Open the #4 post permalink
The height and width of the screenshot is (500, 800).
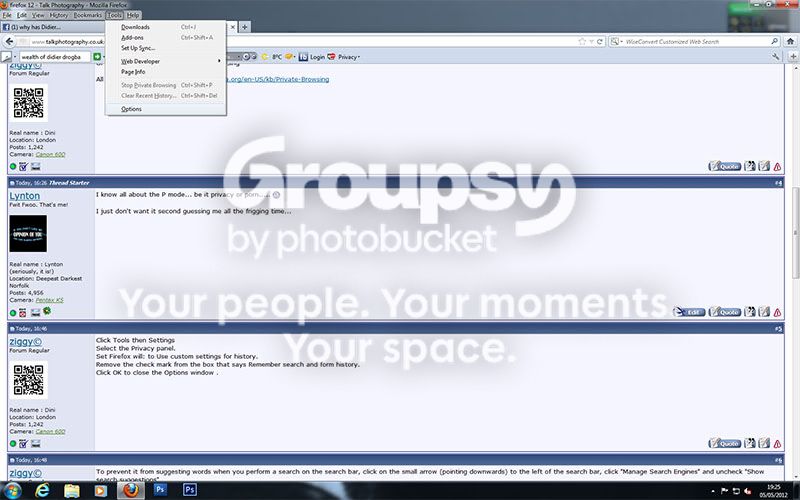(x=778, y=183)
